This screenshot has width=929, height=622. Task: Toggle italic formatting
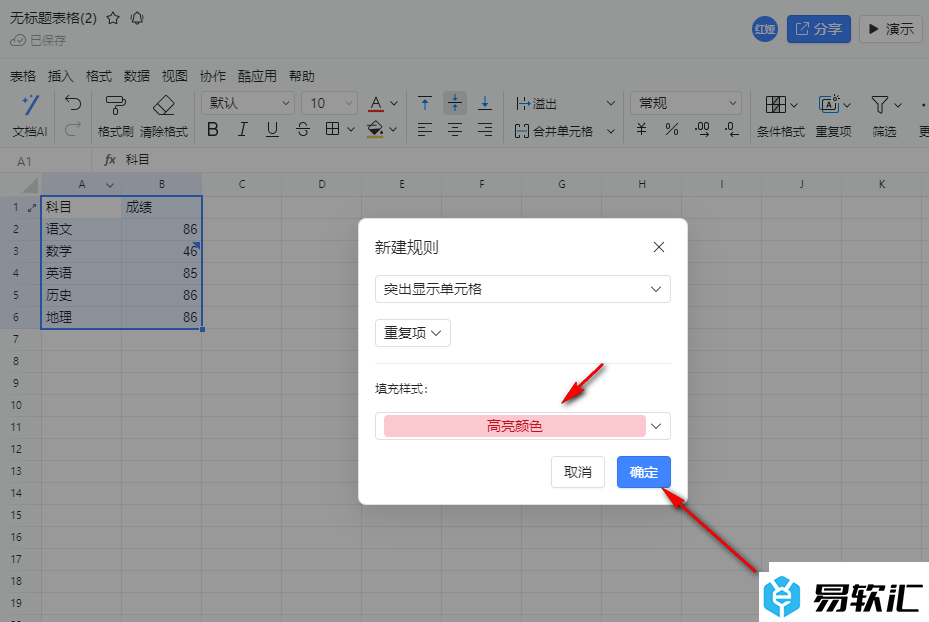(x=242, y=129)
